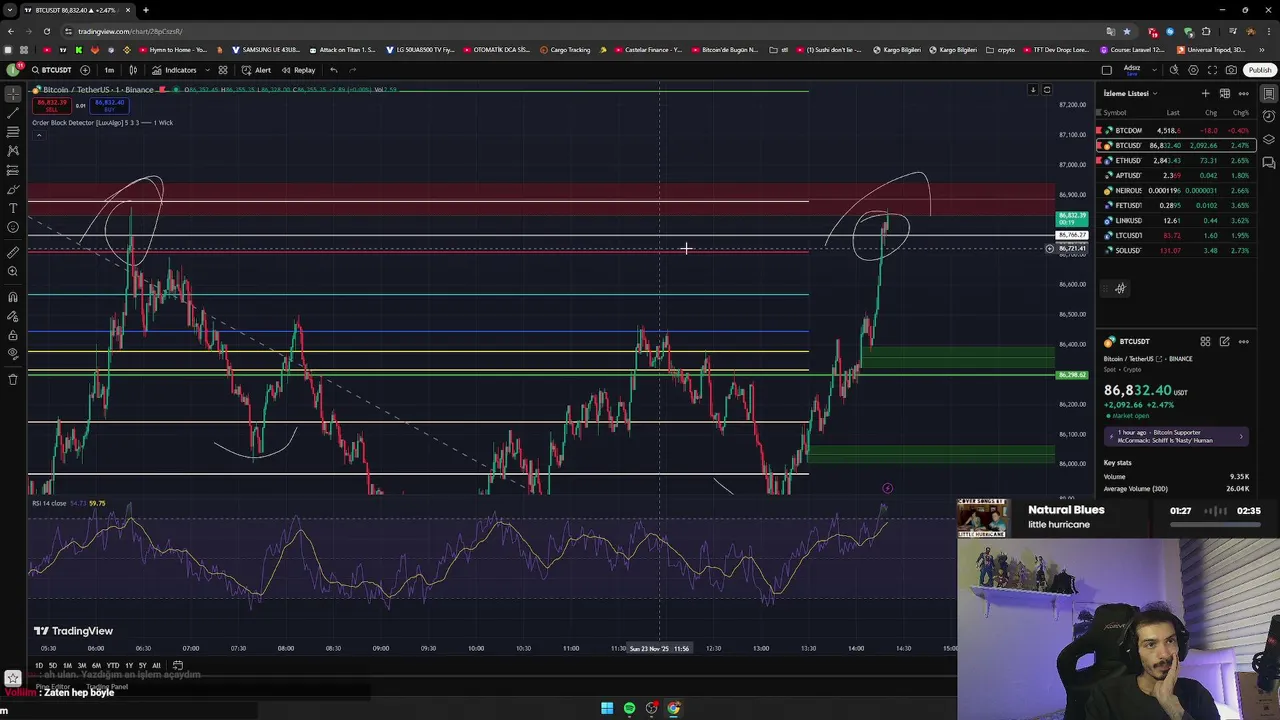Open indicator templates grid icon
Image resolution: width=1280 pixels, height=720 pixels.
coord(223,70)
